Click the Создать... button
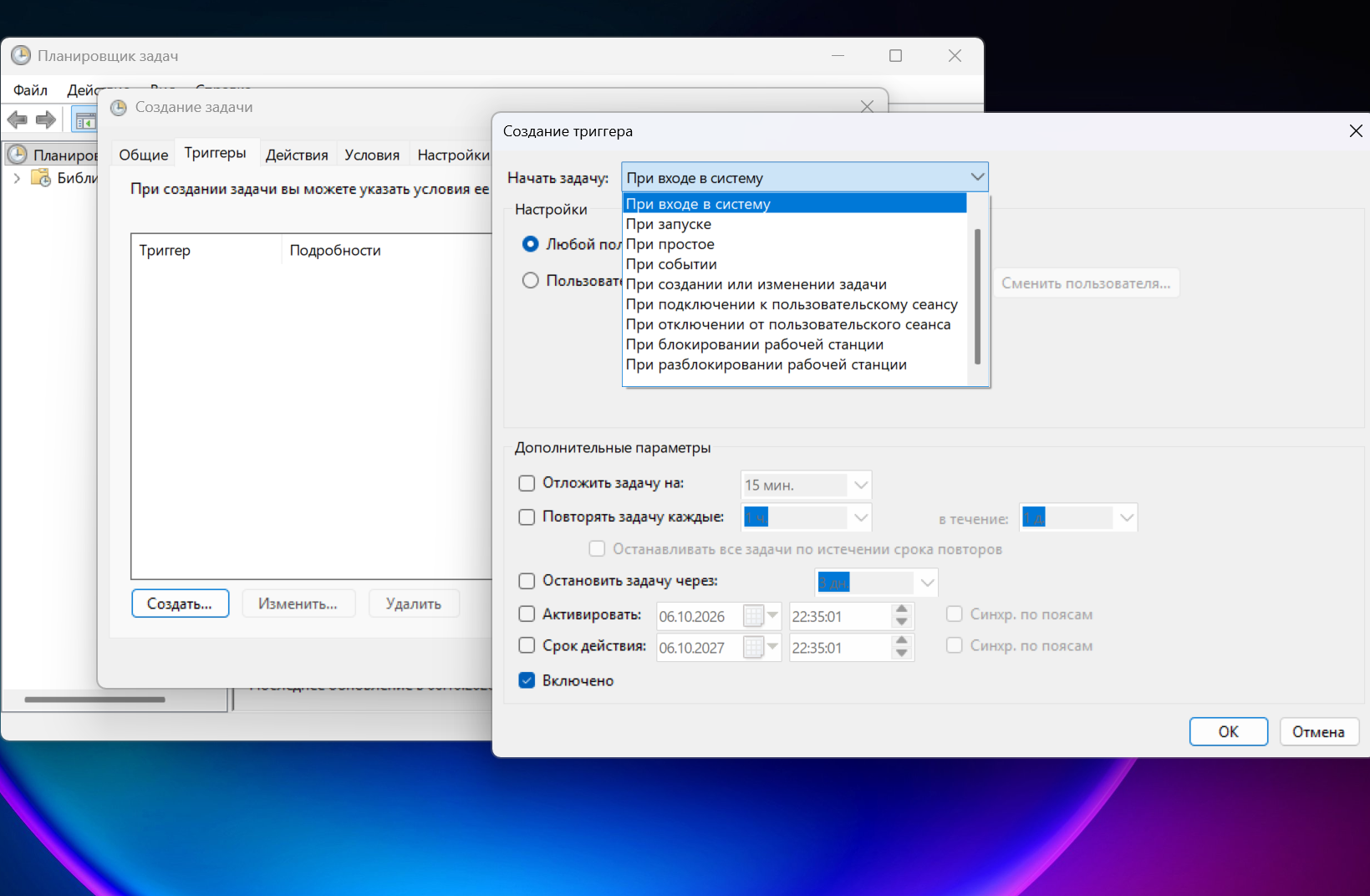 [180, 603]
